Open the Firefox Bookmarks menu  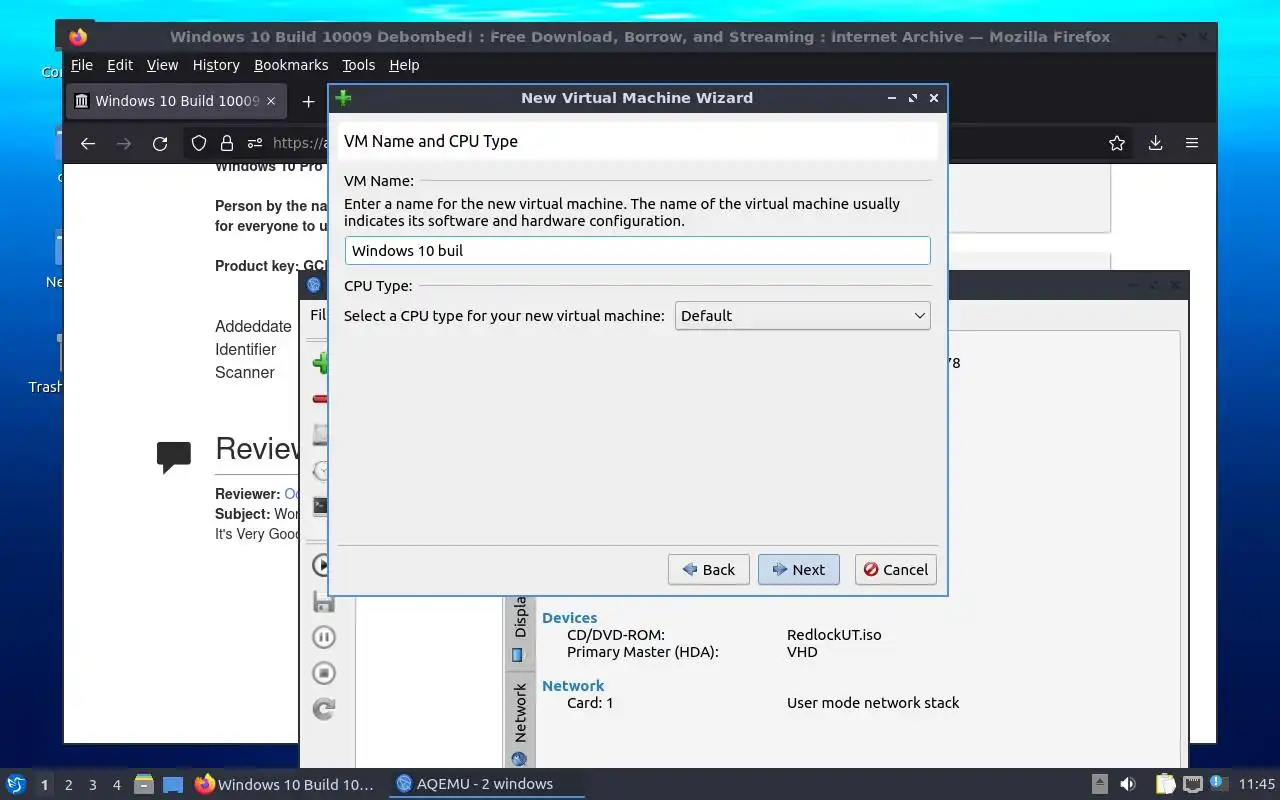pyautogui.click(x=291, y=65)
